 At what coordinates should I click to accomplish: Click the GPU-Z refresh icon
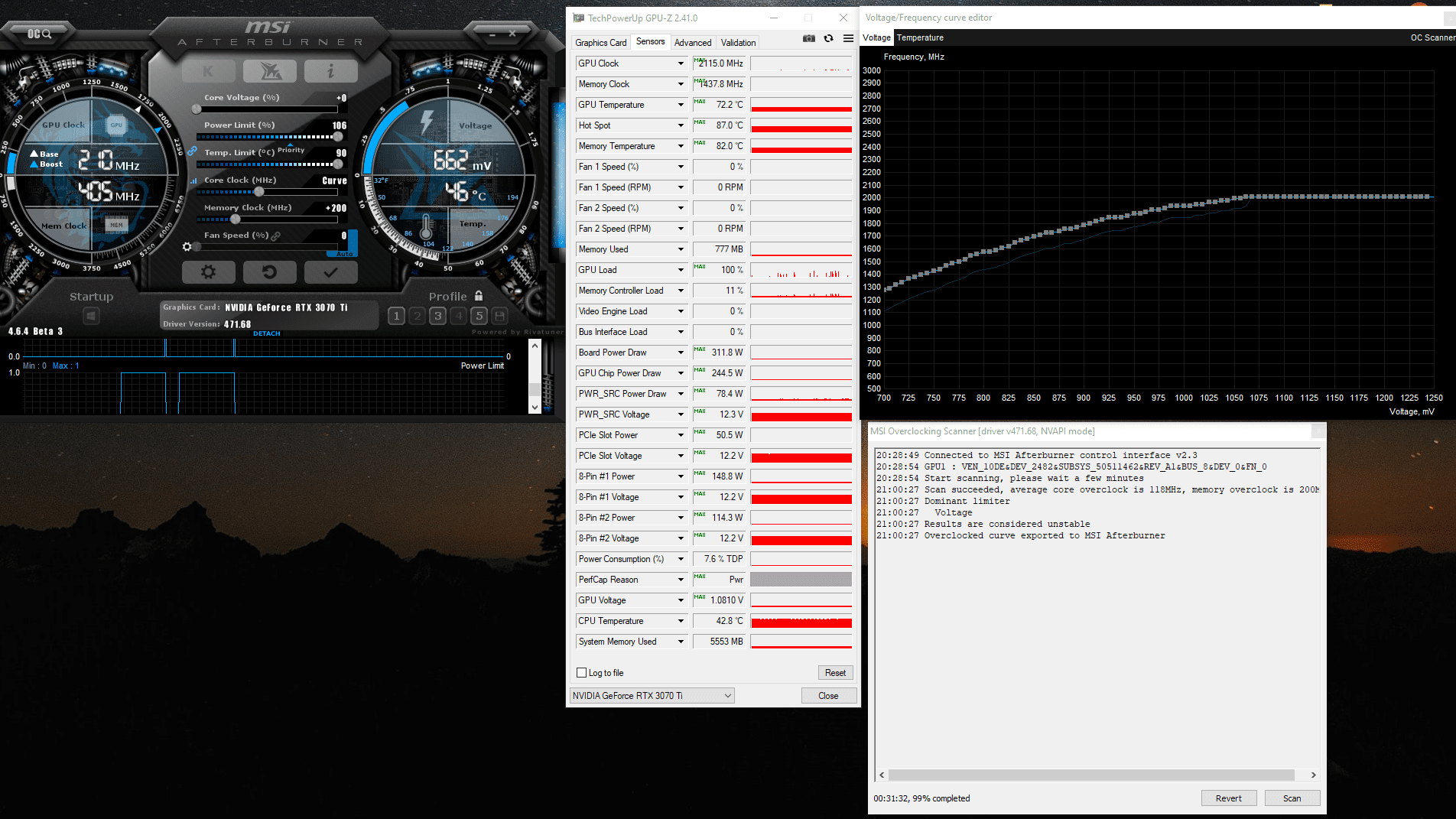click(828, 38)
